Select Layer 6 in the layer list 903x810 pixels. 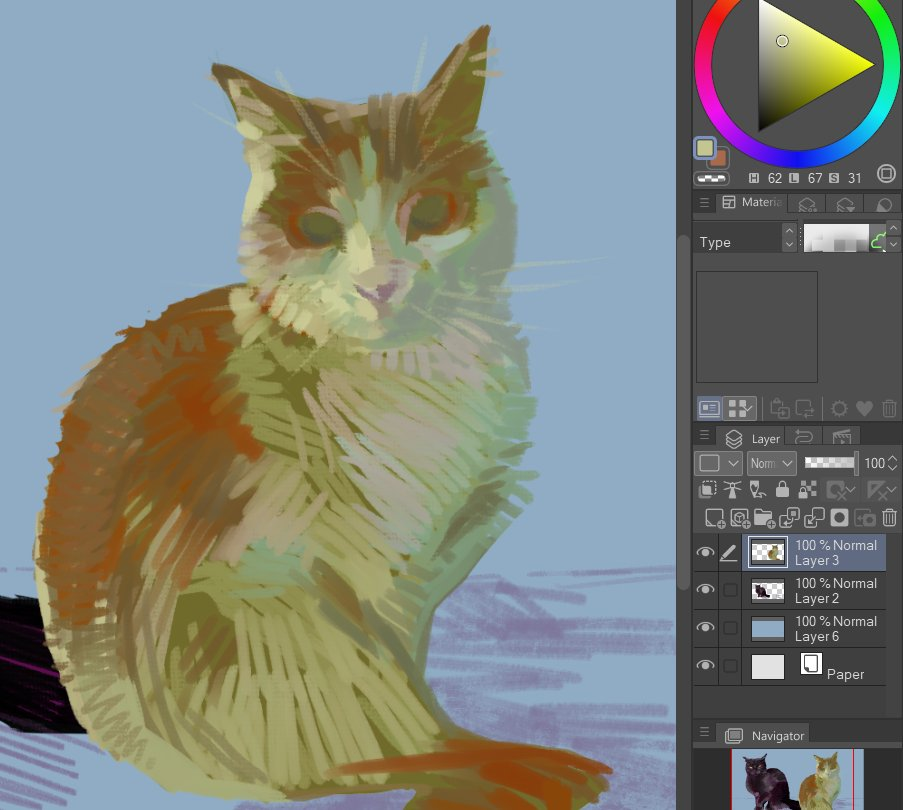click(814, 629)
